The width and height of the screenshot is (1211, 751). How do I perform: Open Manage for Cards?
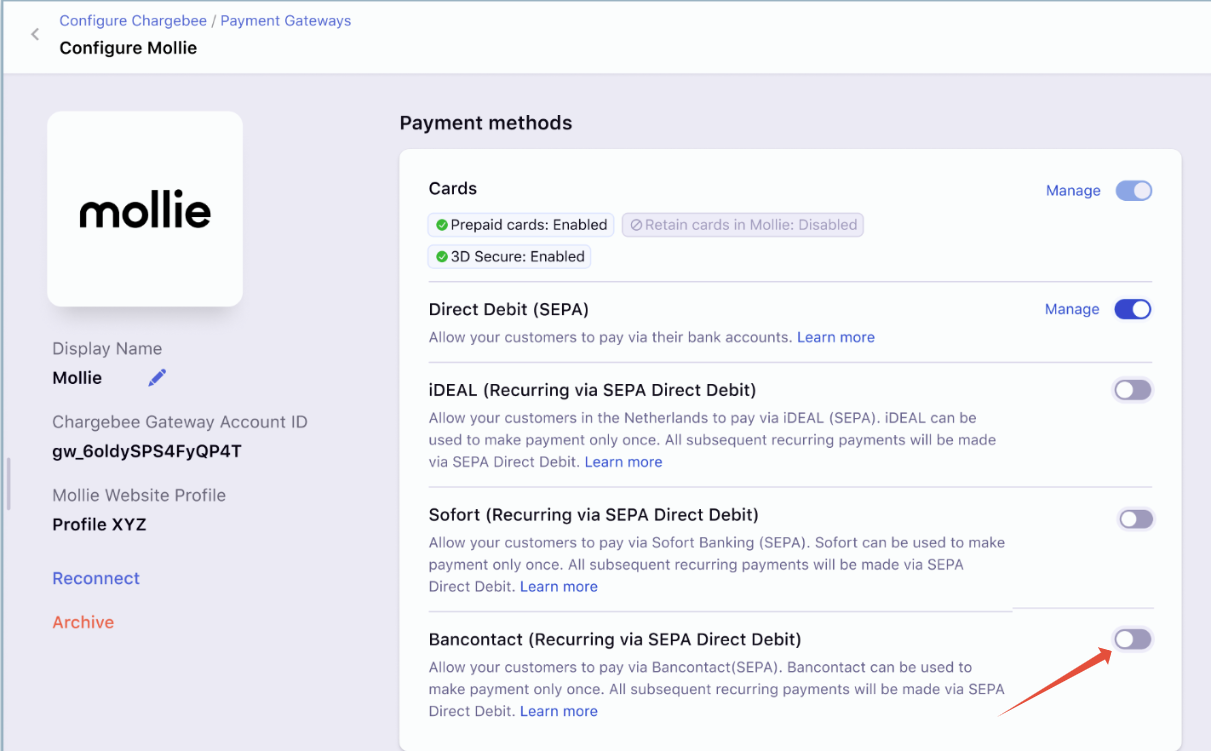tap(1073, 190)
